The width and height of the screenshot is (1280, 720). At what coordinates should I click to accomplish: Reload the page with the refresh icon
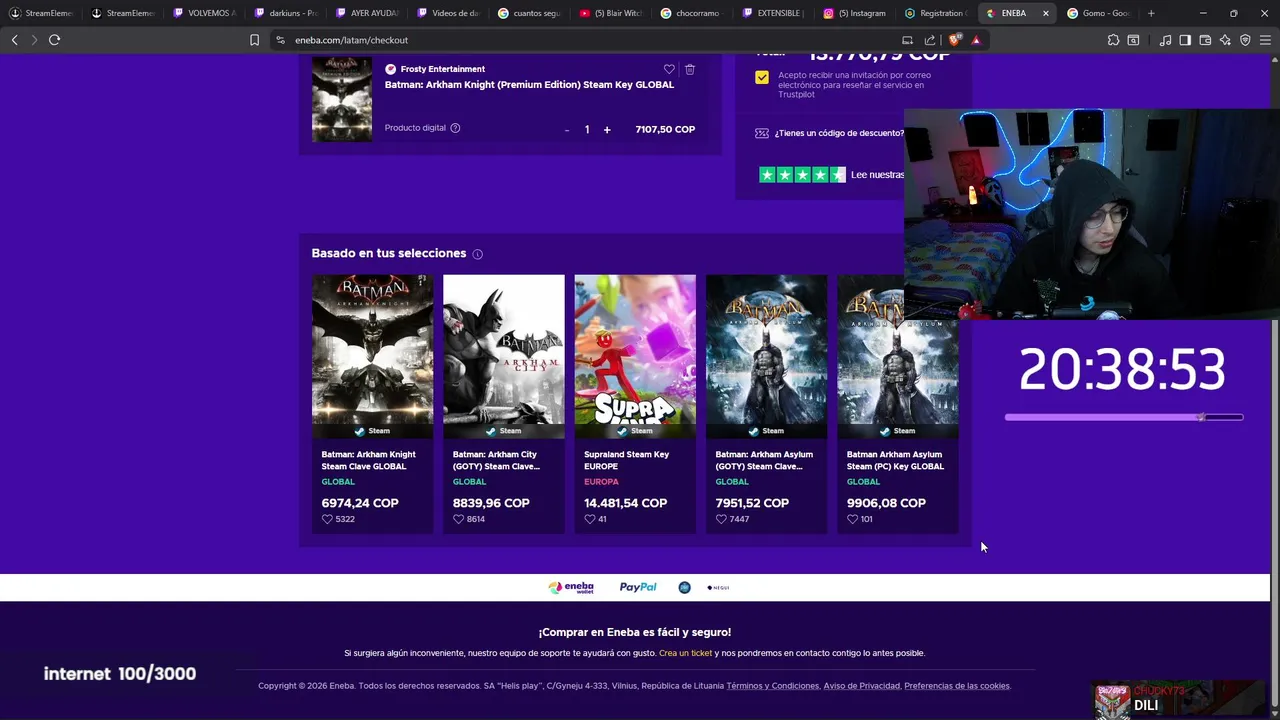(x=54, y=40)
